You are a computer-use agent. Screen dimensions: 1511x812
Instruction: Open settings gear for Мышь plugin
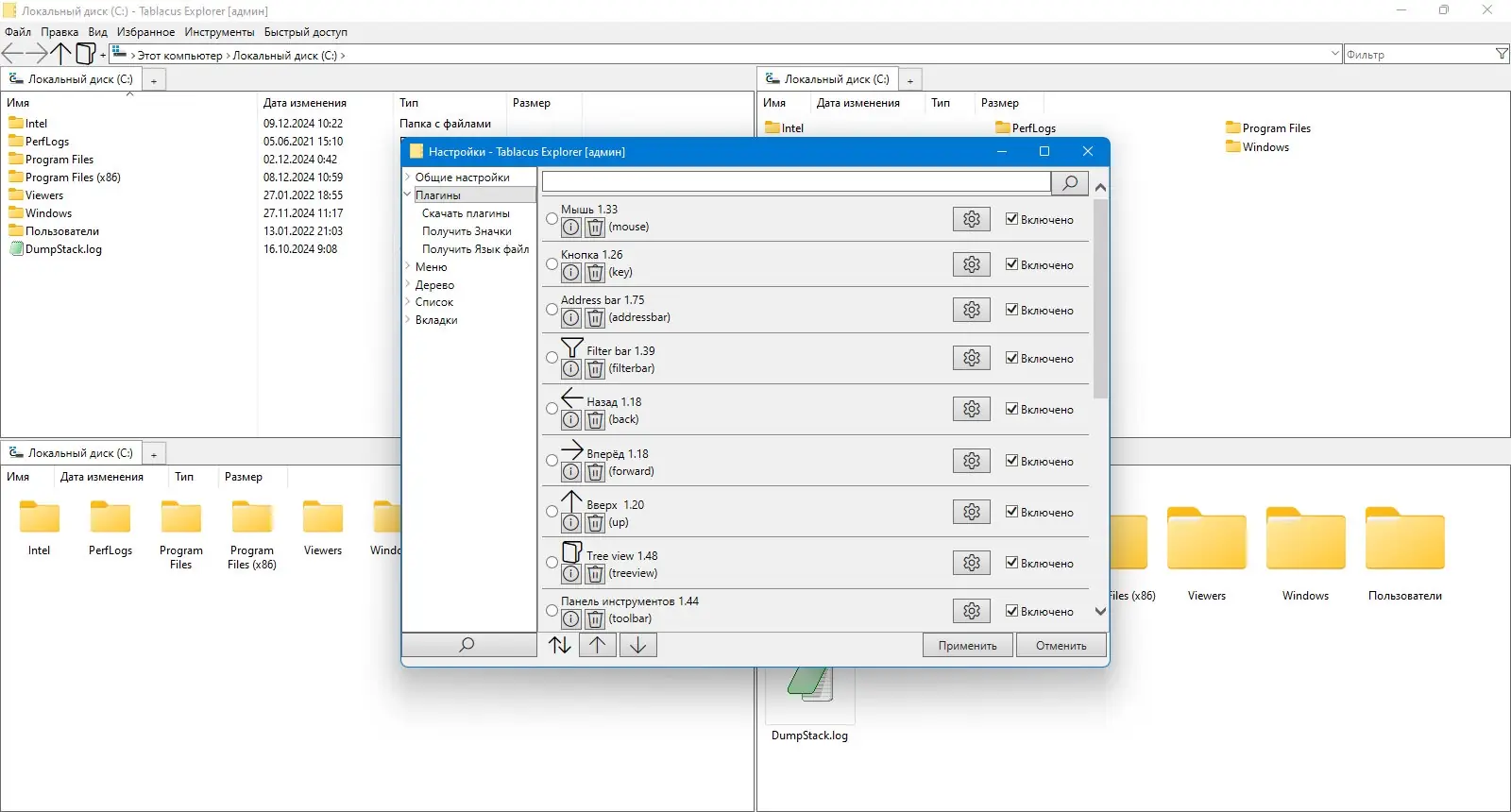click(x=972, y=219)
